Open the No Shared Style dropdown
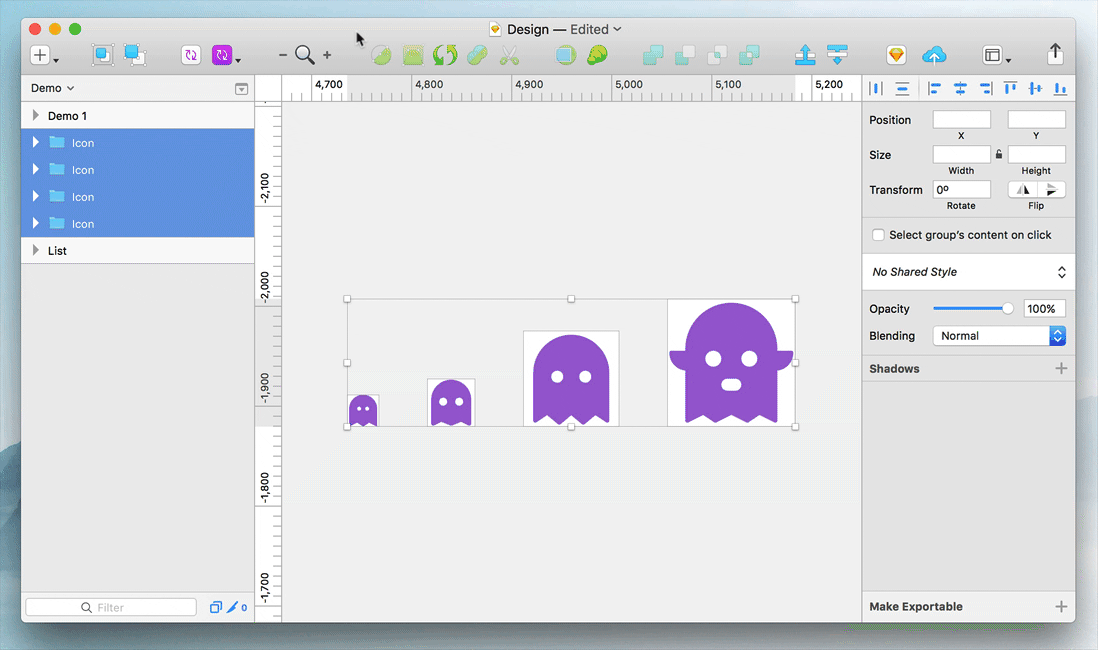The height and width of the screenshot is (650, 1098). pos(968,272)
